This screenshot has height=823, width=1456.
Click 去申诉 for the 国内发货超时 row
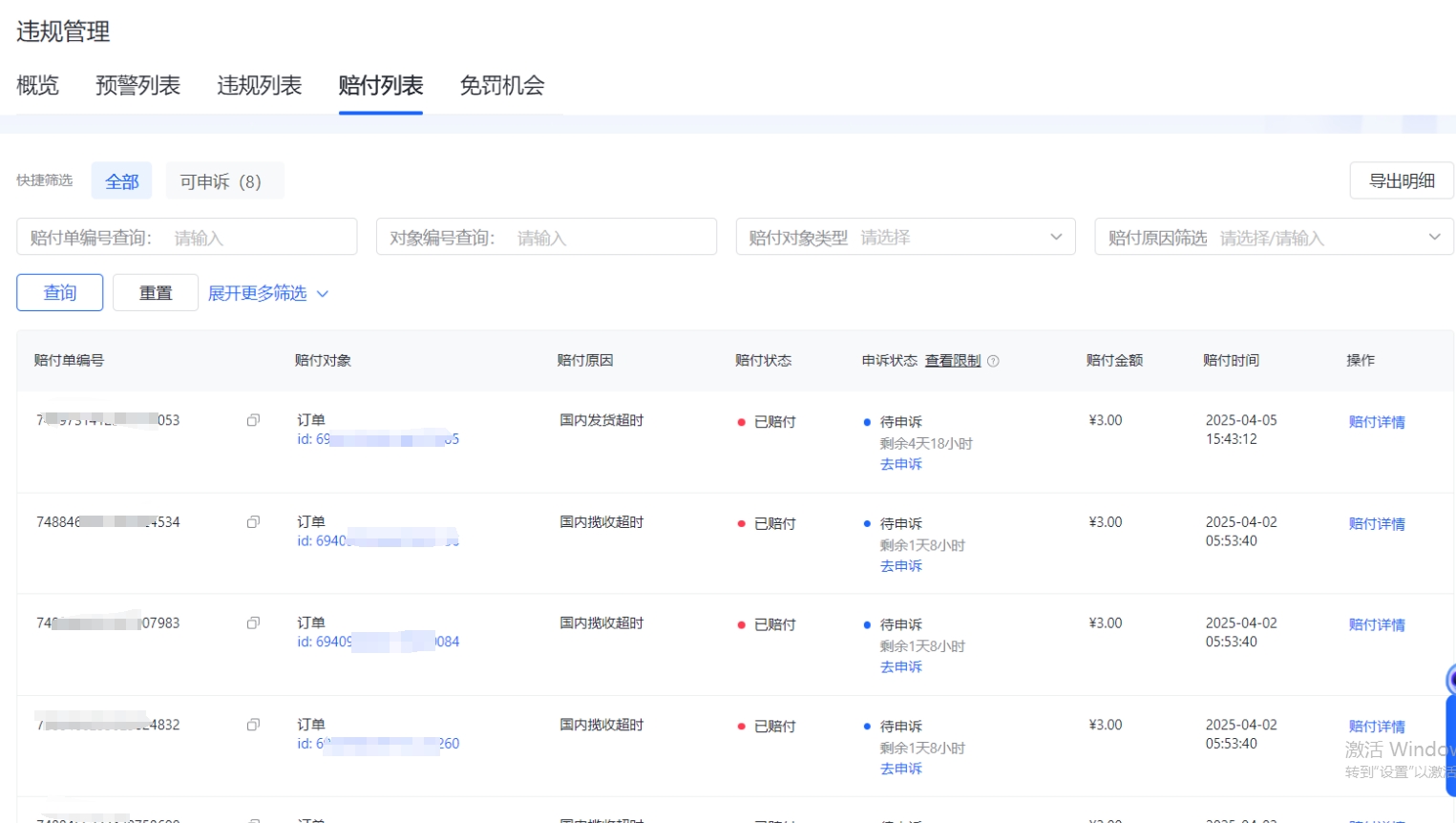tap(900, 464)
